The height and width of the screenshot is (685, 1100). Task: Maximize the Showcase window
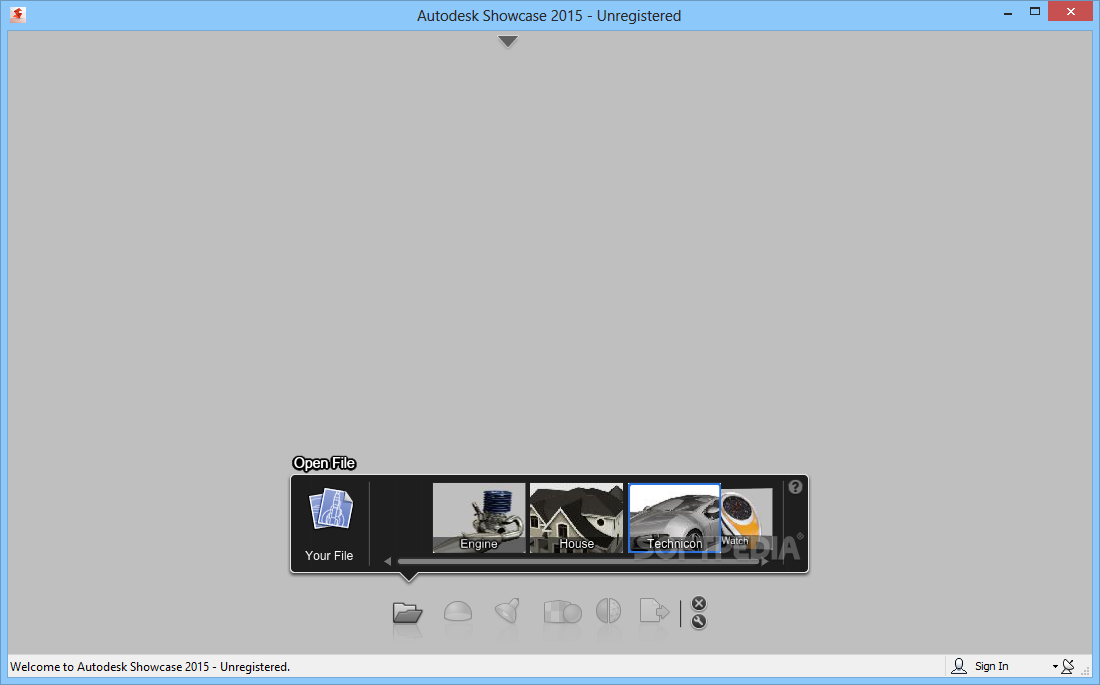[x=1035, y=11]
